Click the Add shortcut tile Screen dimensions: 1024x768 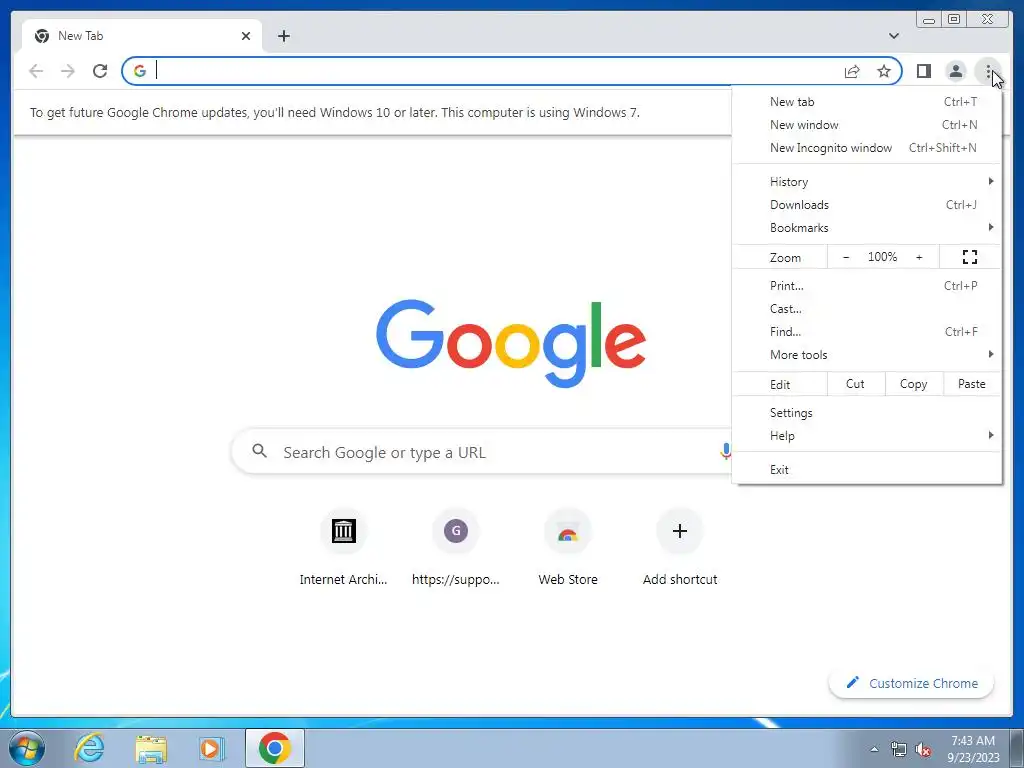tap(680, 549)
